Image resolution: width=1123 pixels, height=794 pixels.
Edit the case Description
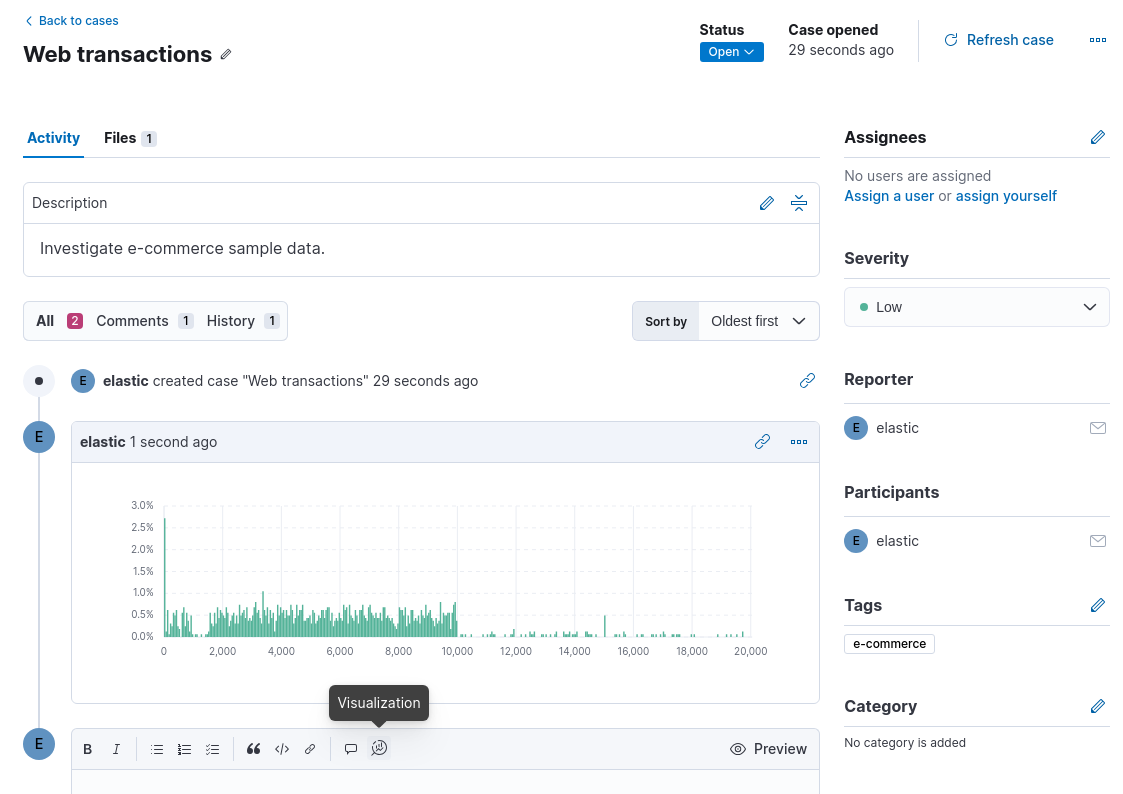[x=766, y=202]
